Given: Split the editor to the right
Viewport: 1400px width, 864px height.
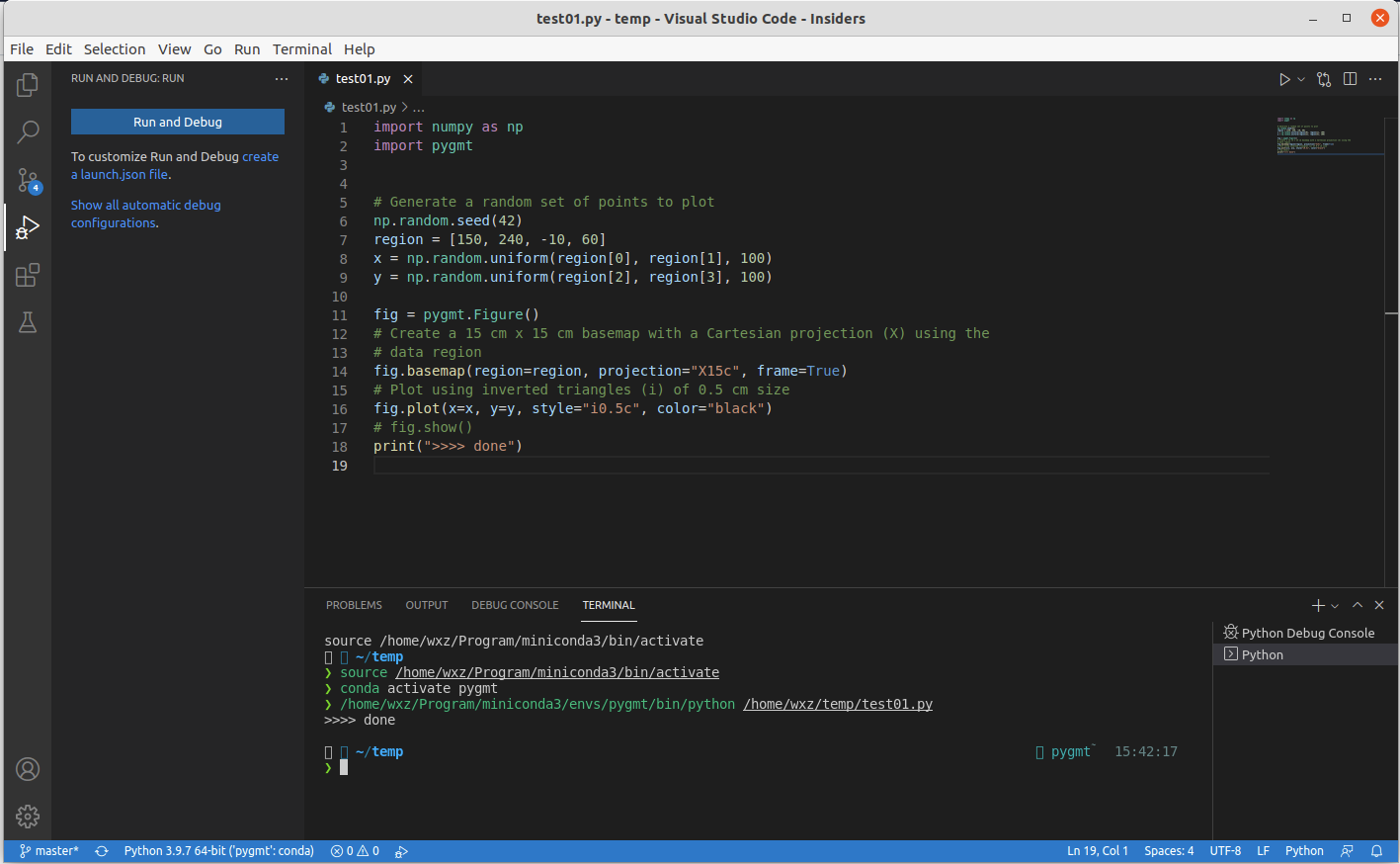Looking at the screenshot, I should click(x=1350, y=79).
